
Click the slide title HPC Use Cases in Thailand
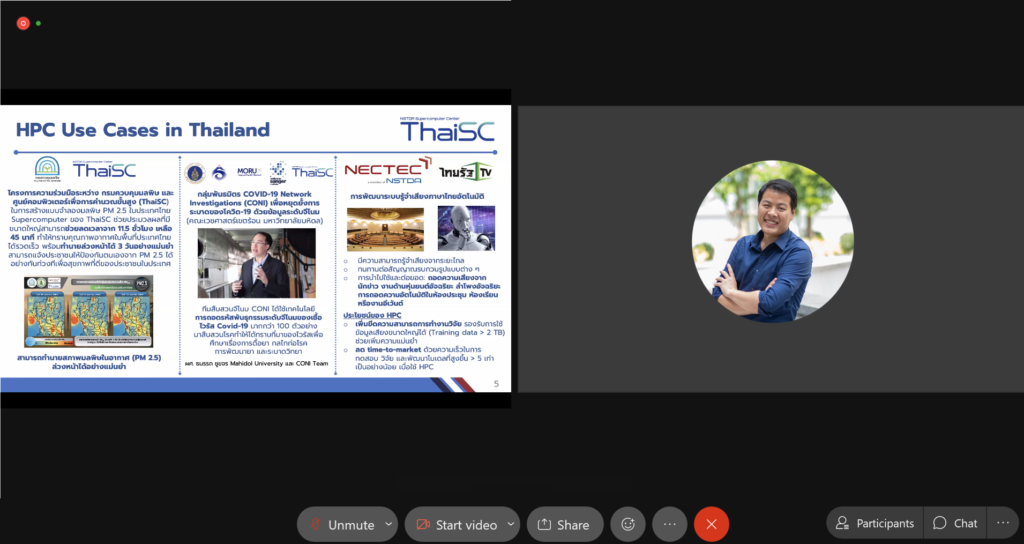pyautogui.click(x=142, y=130)
